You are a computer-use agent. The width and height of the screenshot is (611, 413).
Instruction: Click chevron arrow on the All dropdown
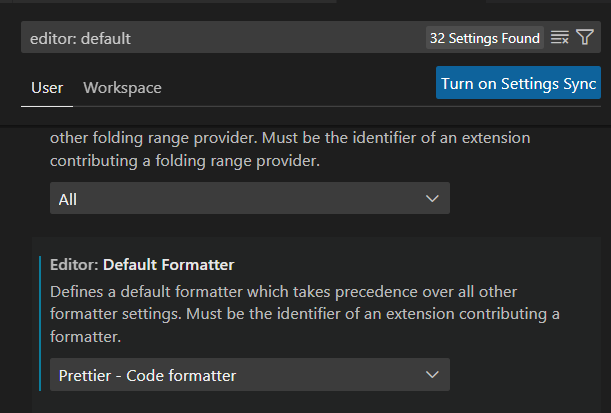point(432,199)
